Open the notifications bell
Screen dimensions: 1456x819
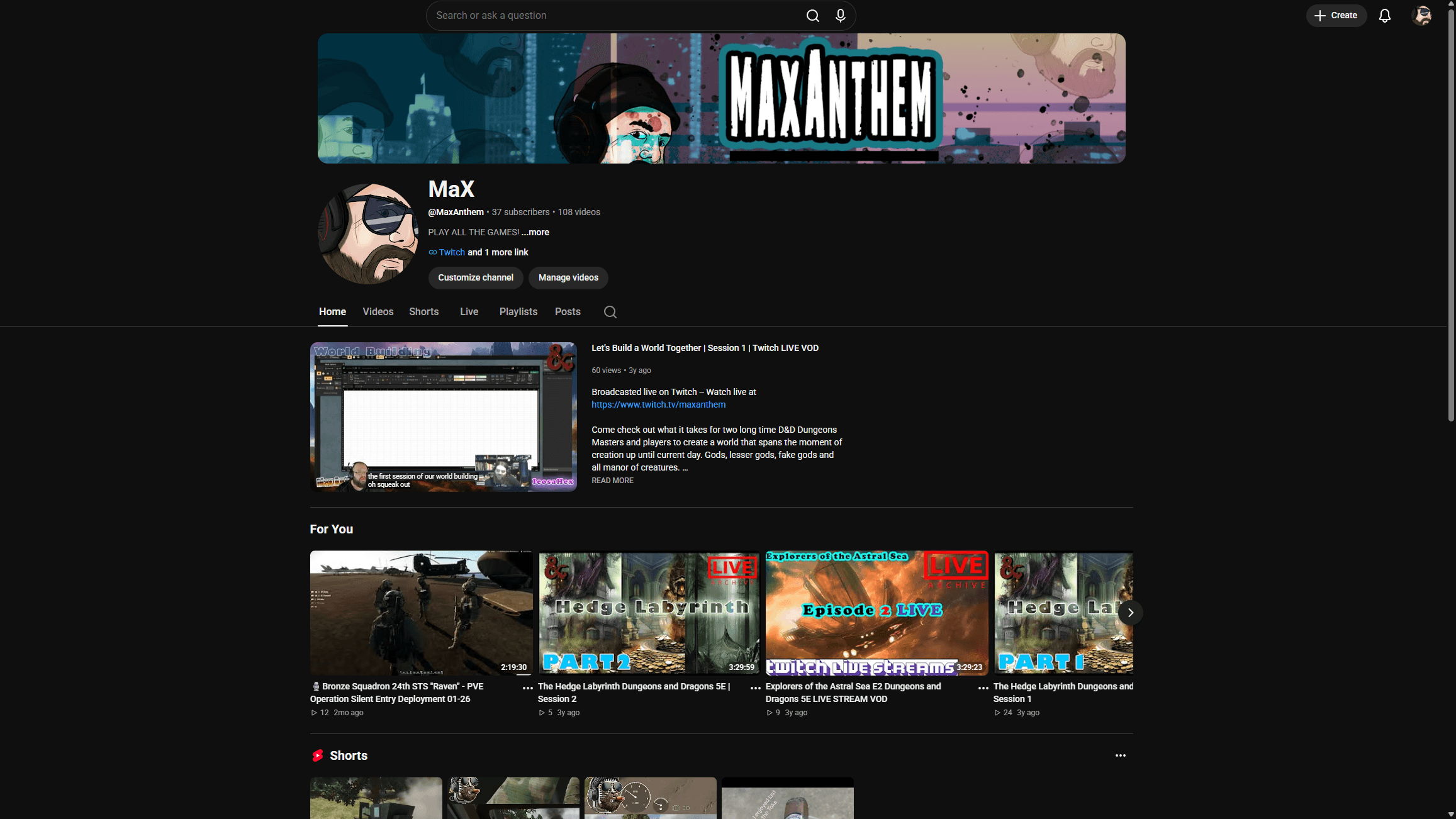coord(1384,16)
